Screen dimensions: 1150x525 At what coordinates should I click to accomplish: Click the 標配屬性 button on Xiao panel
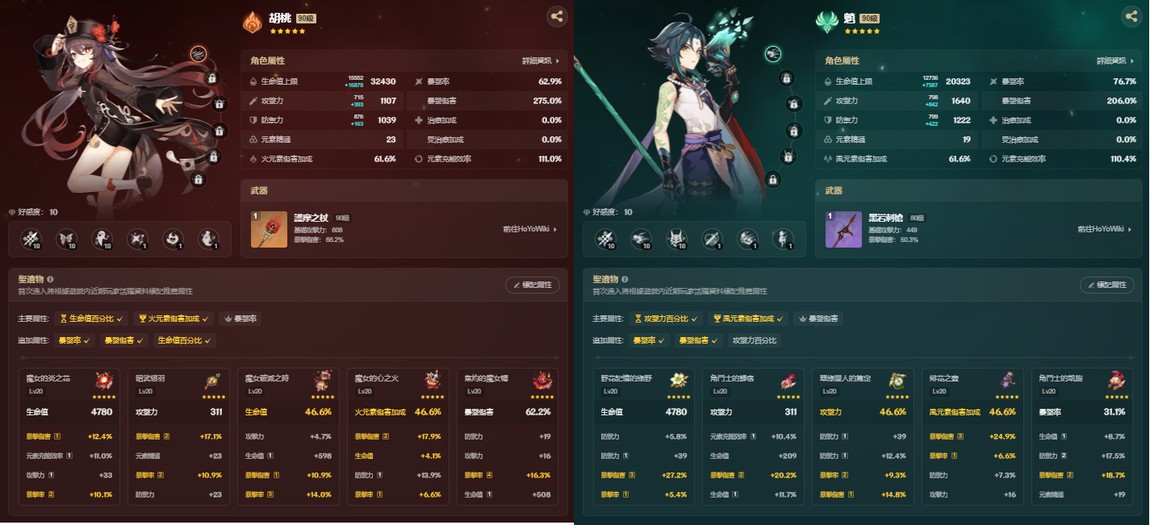click(x=1107, y=285)
